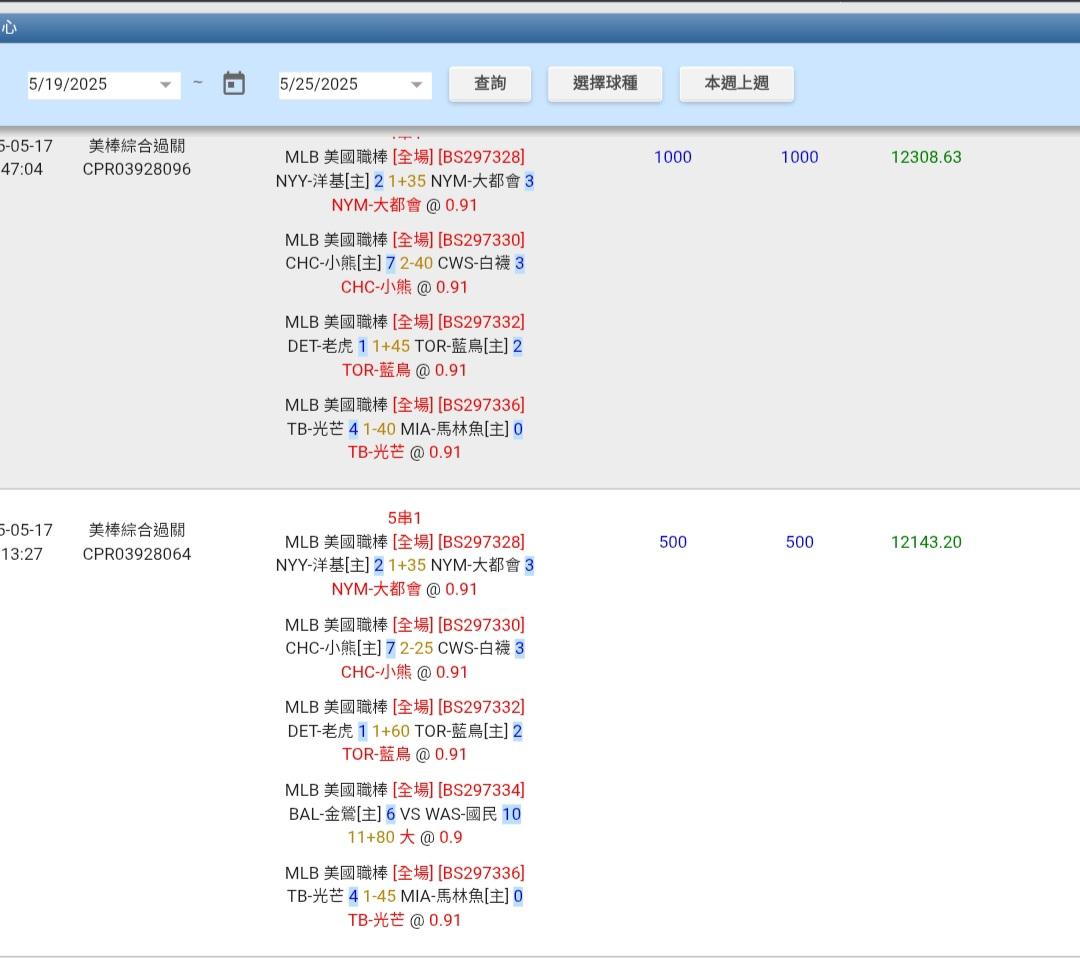The image size is (1080, 958).
Task: Open the 5/19/2025 start date dropdown
Action: pos(104,85)
